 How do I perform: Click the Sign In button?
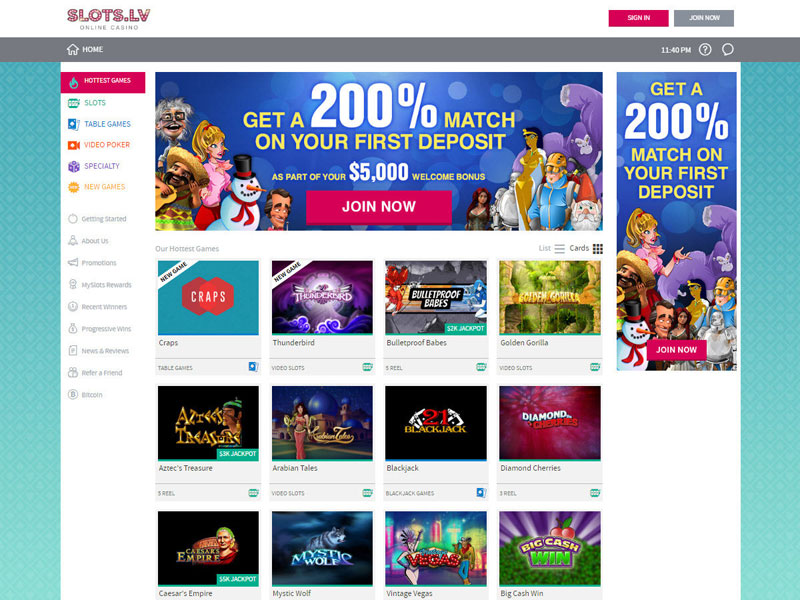[638, 18]
